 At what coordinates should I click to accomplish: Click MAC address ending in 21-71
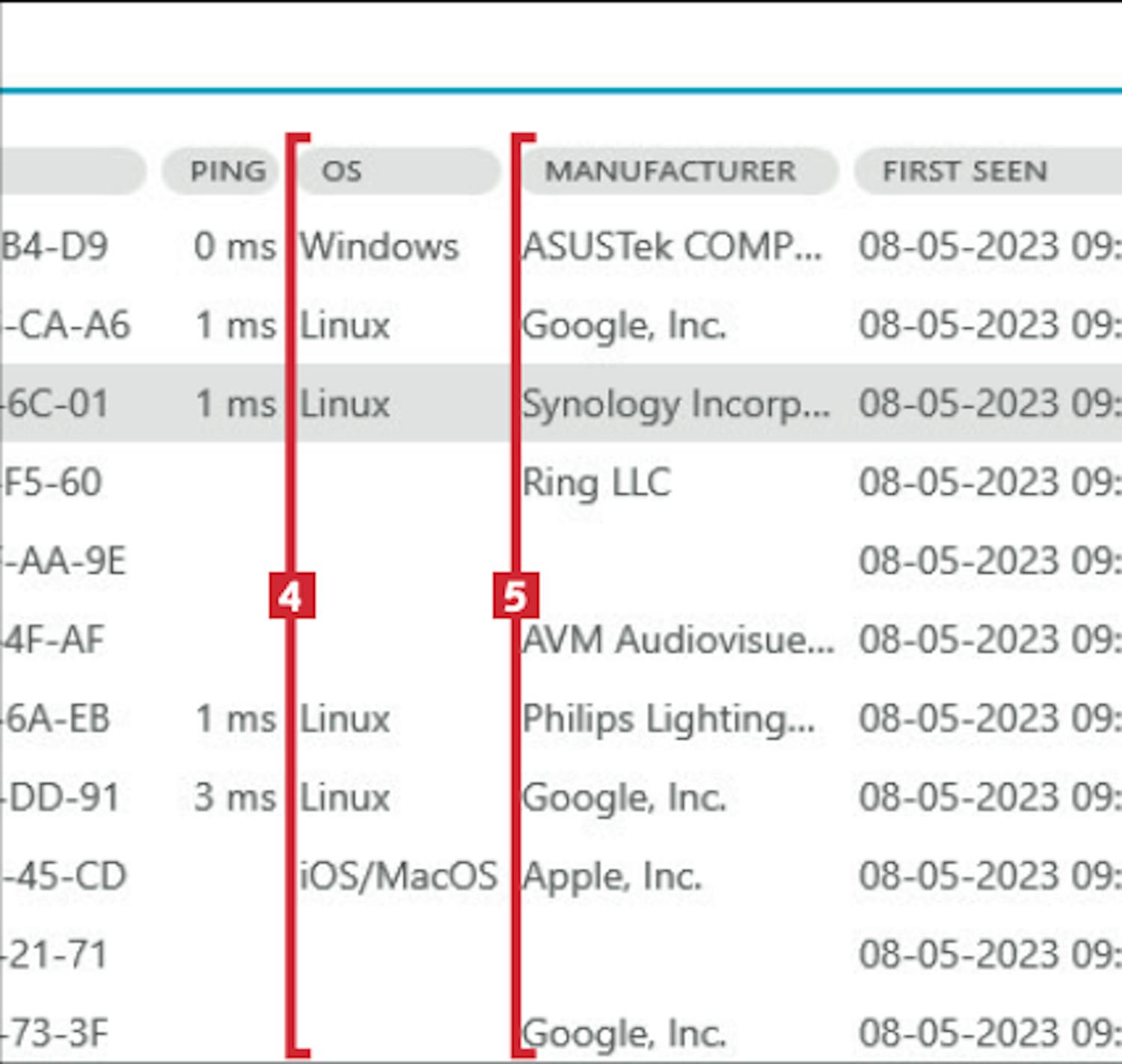click(x=55, y=956)
